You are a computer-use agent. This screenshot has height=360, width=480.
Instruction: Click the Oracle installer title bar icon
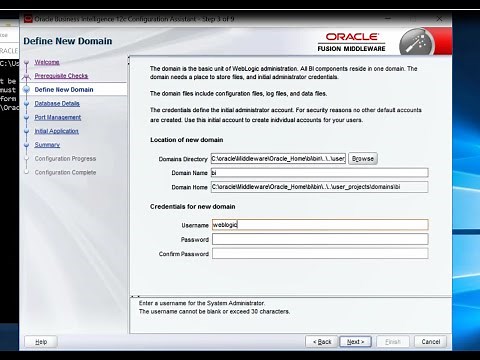click(28, 19)
